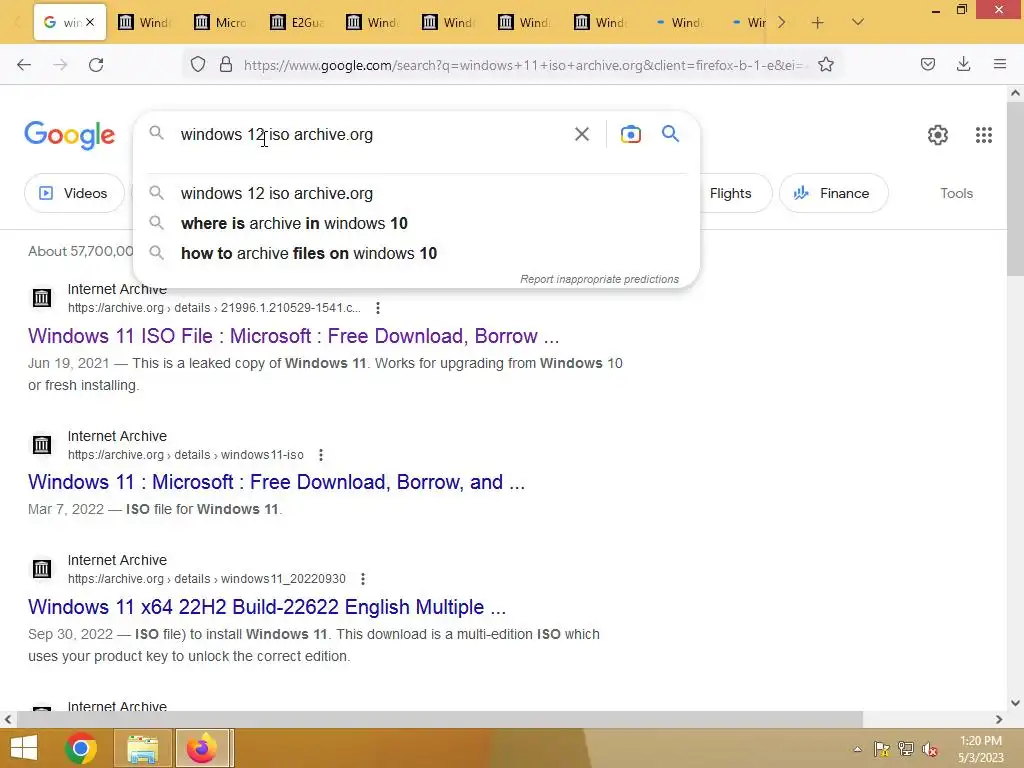Screen dimensions: 1024x768
Task: Search by image with camera icon
Action: click(x=630, y=134)
